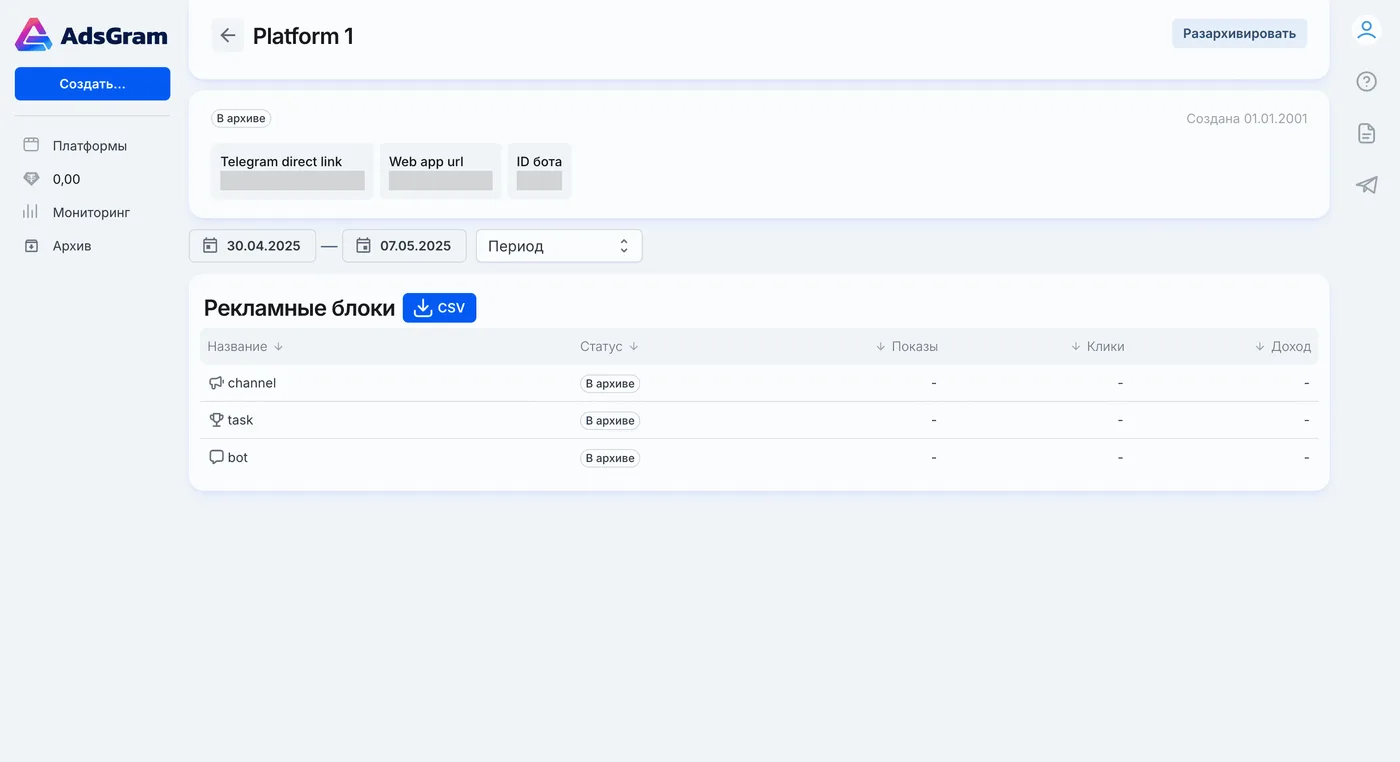
Task: Open Платформы in the sidebar
Action: point(90,146)
